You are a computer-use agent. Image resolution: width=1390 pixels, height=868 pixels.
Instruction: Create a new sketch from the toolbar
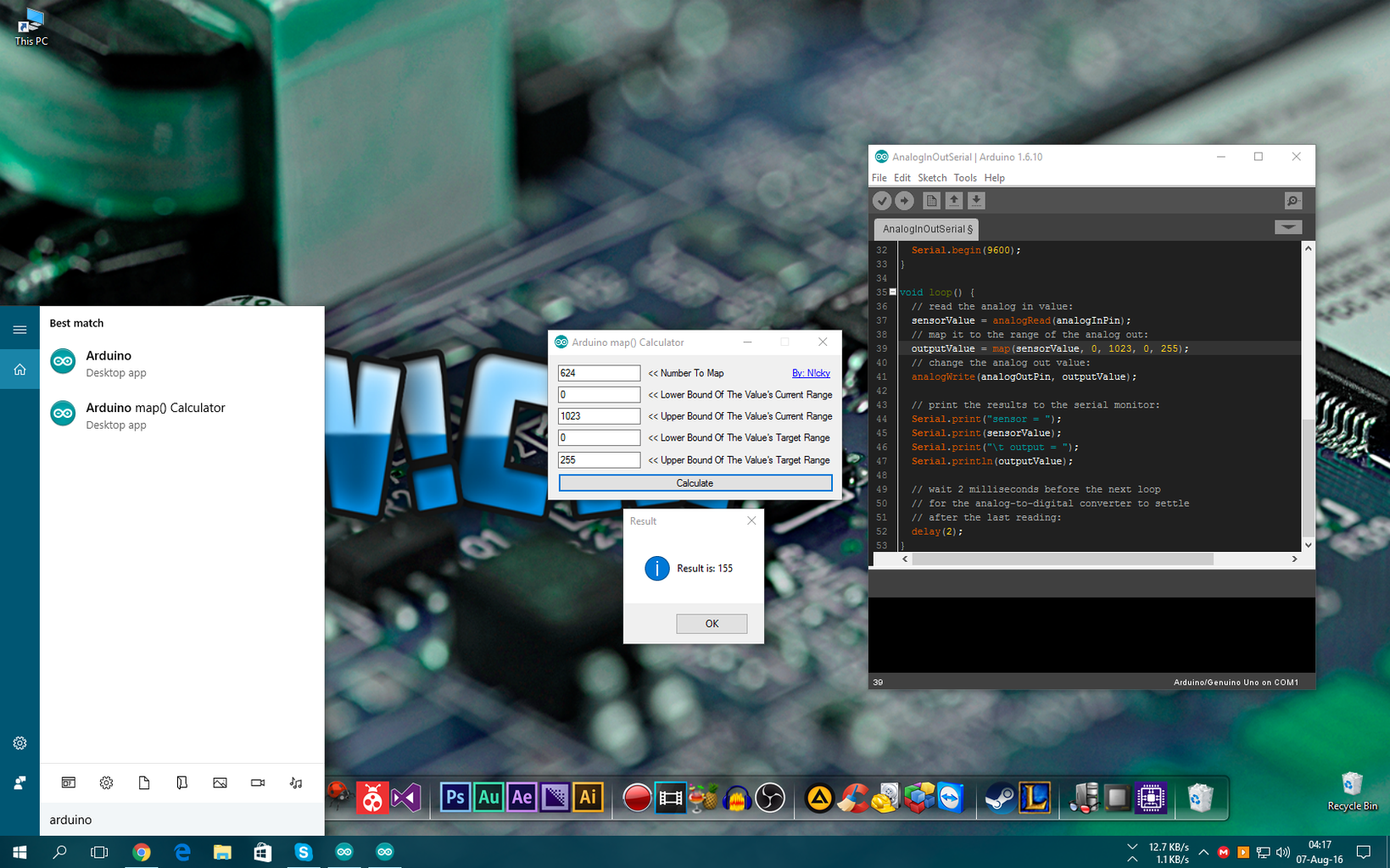coord(930,200)
